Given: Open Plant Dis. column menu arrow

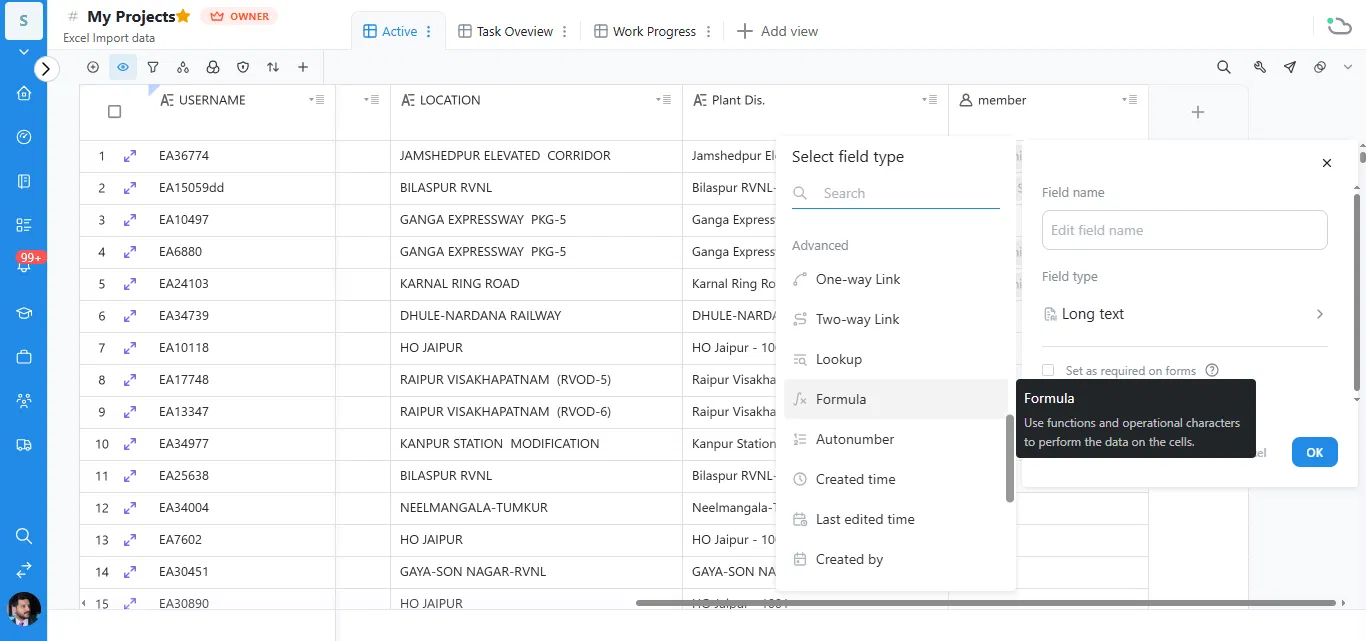Looking at the screenshot, I should [x=930, y=100].
